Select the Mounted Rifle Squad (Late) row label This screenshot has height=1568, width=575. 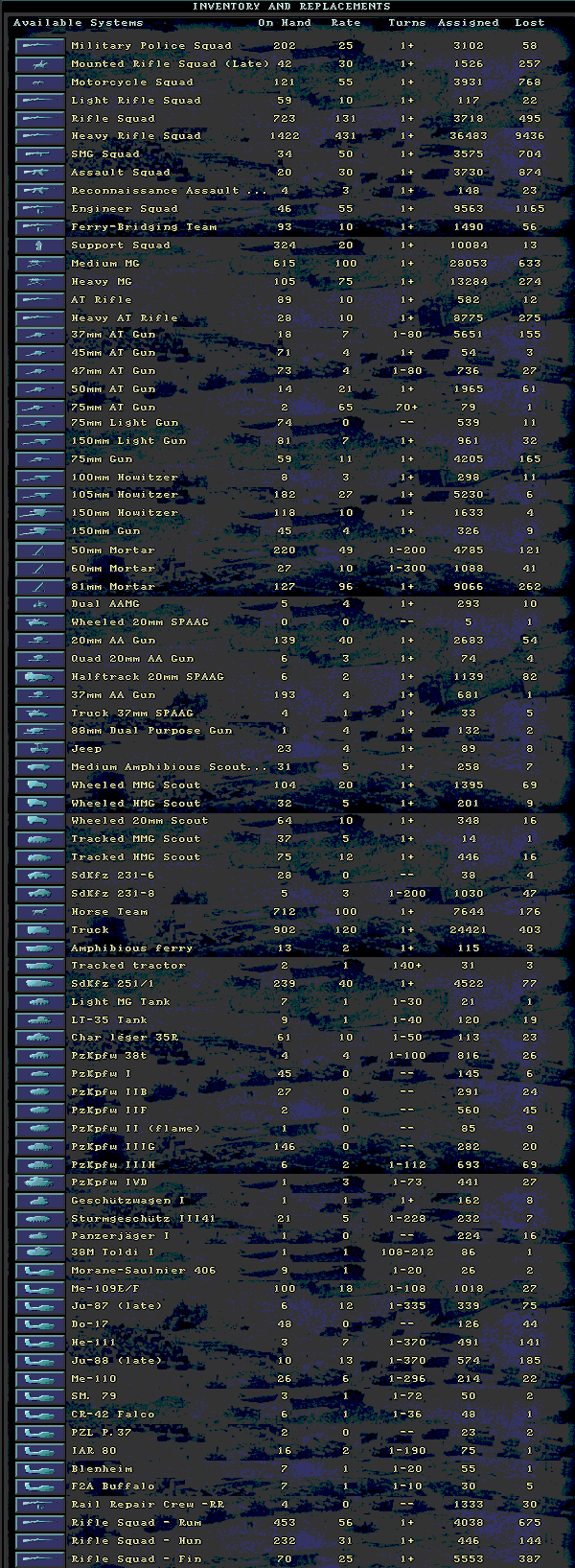point(170,64)
